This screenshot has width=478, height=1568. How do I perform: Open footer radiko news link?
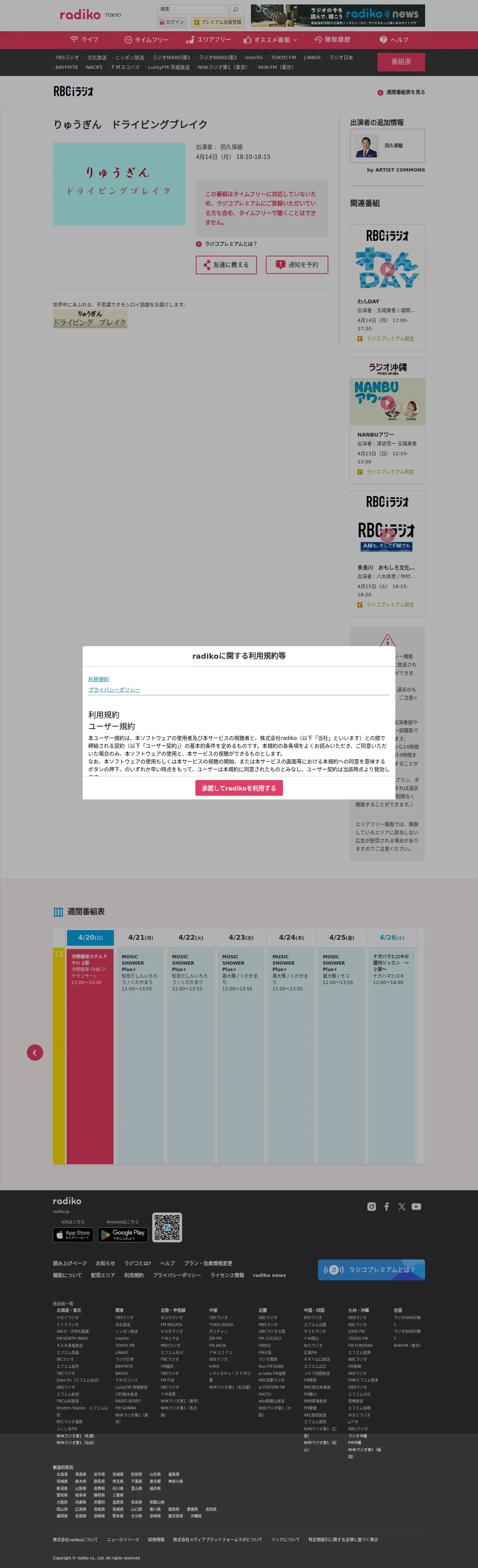pyautogui.click(x=269, y=1275)
